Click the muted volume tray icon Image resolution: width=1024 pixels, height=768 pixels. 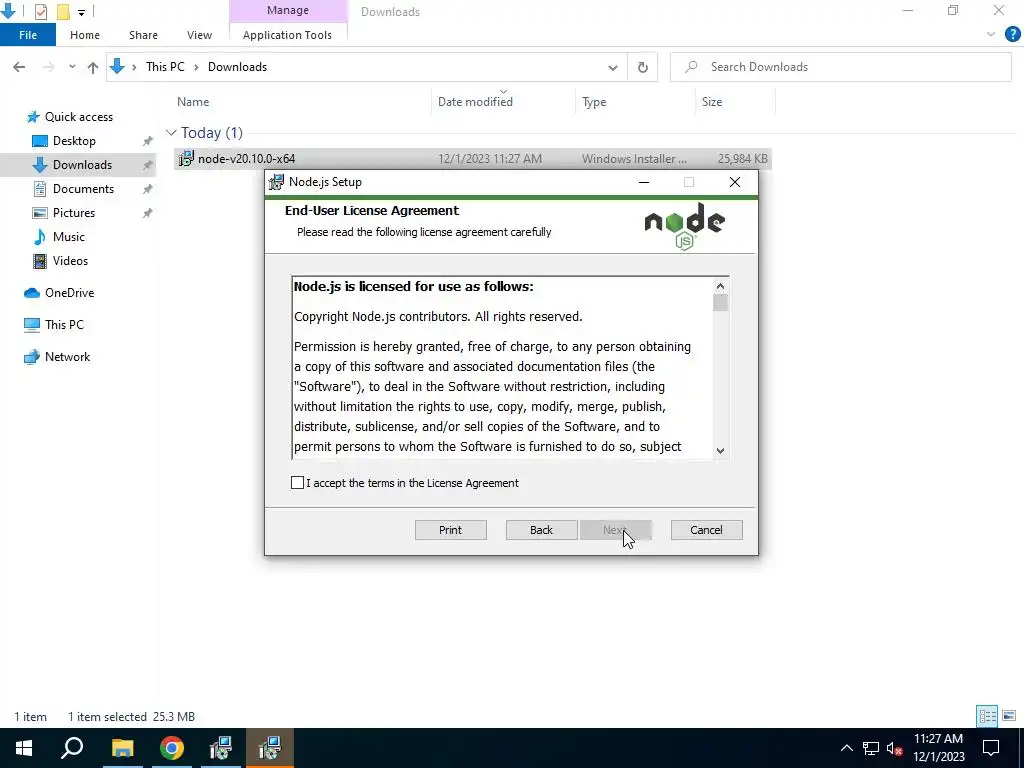[x=894, y=748]
